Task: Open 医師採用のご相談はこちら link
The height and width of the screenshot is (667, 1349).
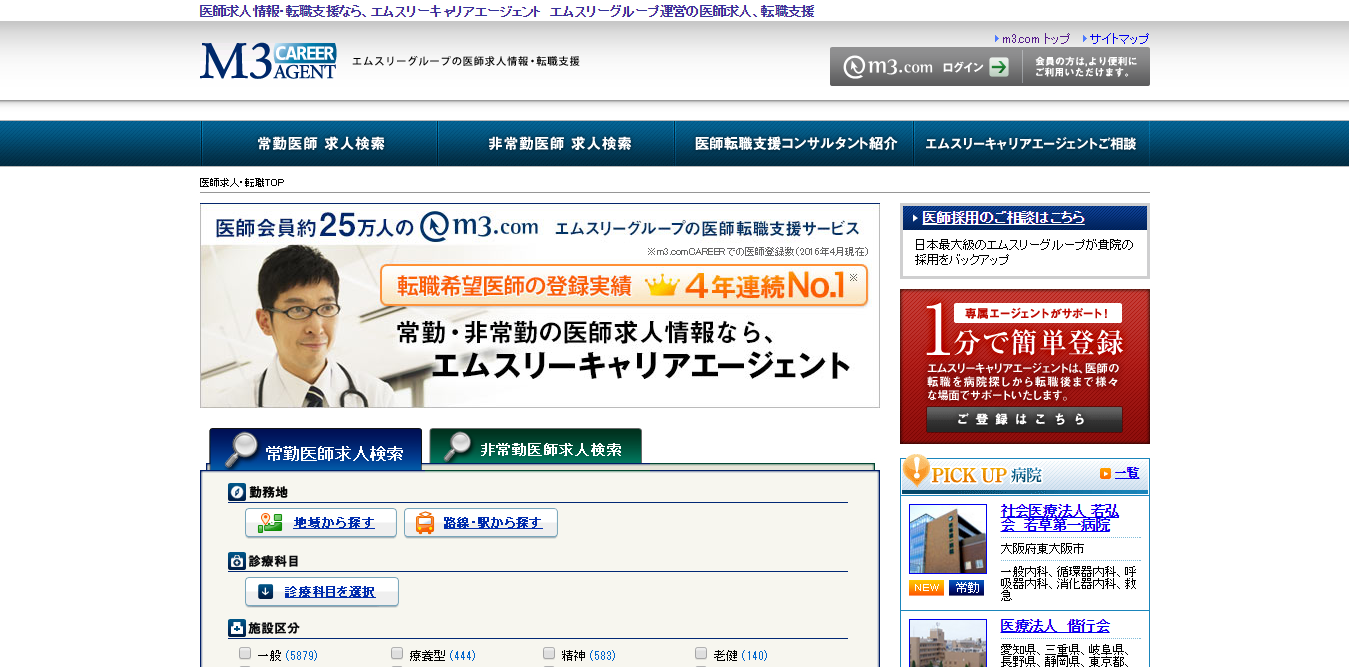Action: coord(1003,218)
